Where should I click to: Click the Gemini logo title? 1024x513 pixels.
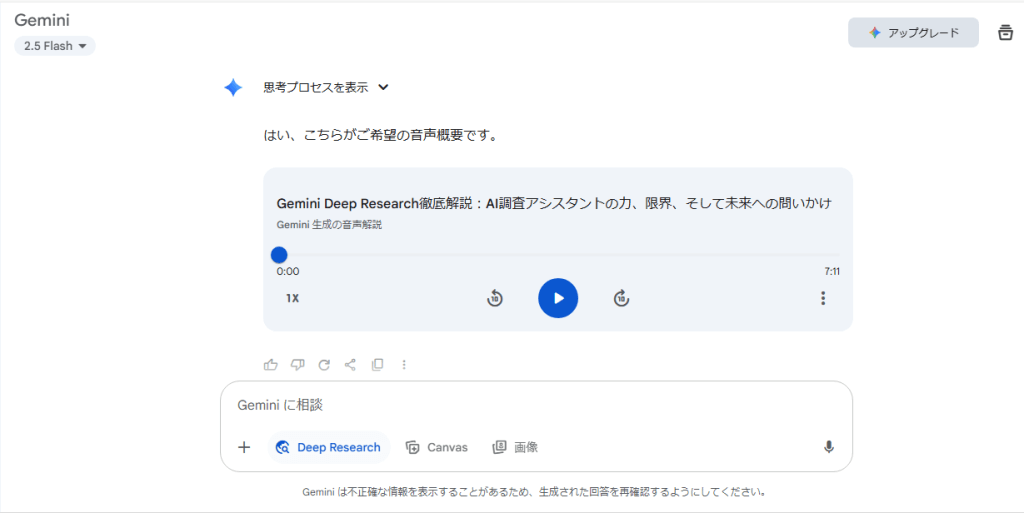point(42,20)
